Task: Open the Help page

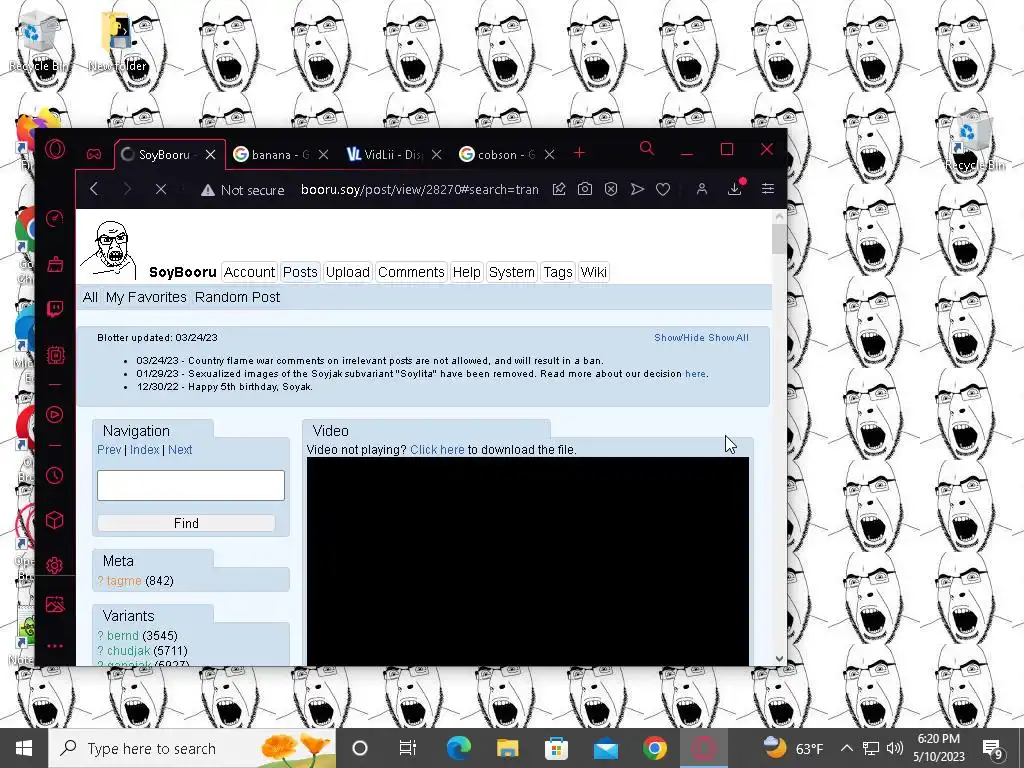Action: tap(466, 272)
